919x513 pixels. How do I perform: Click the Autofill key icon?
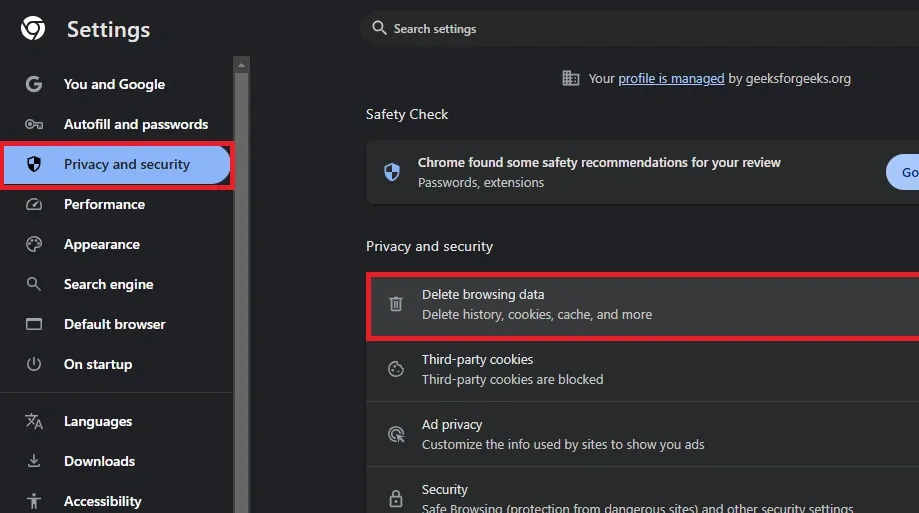34,124
